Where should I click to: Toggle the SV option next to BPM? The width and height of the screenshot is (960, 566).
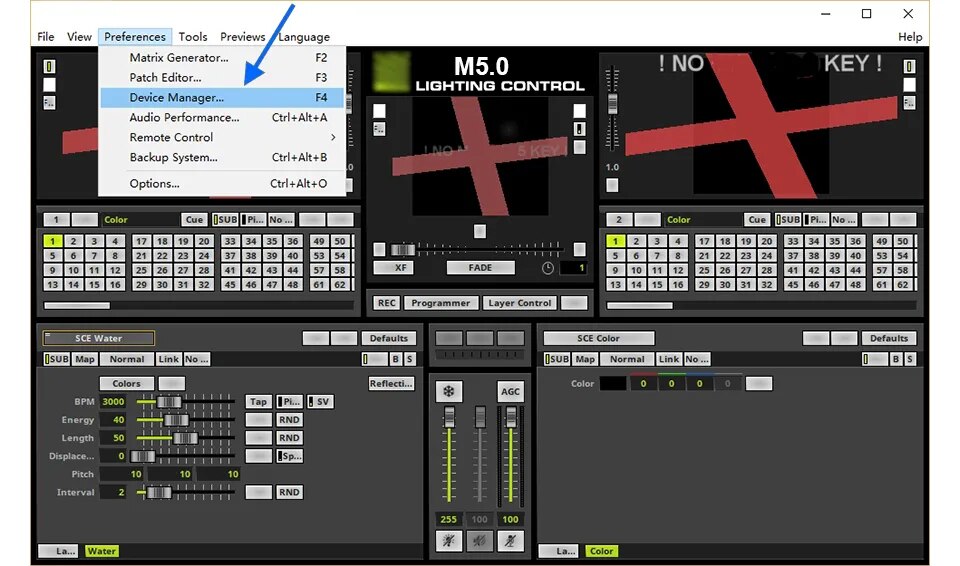pyautogui.click(x=320, y=402)
